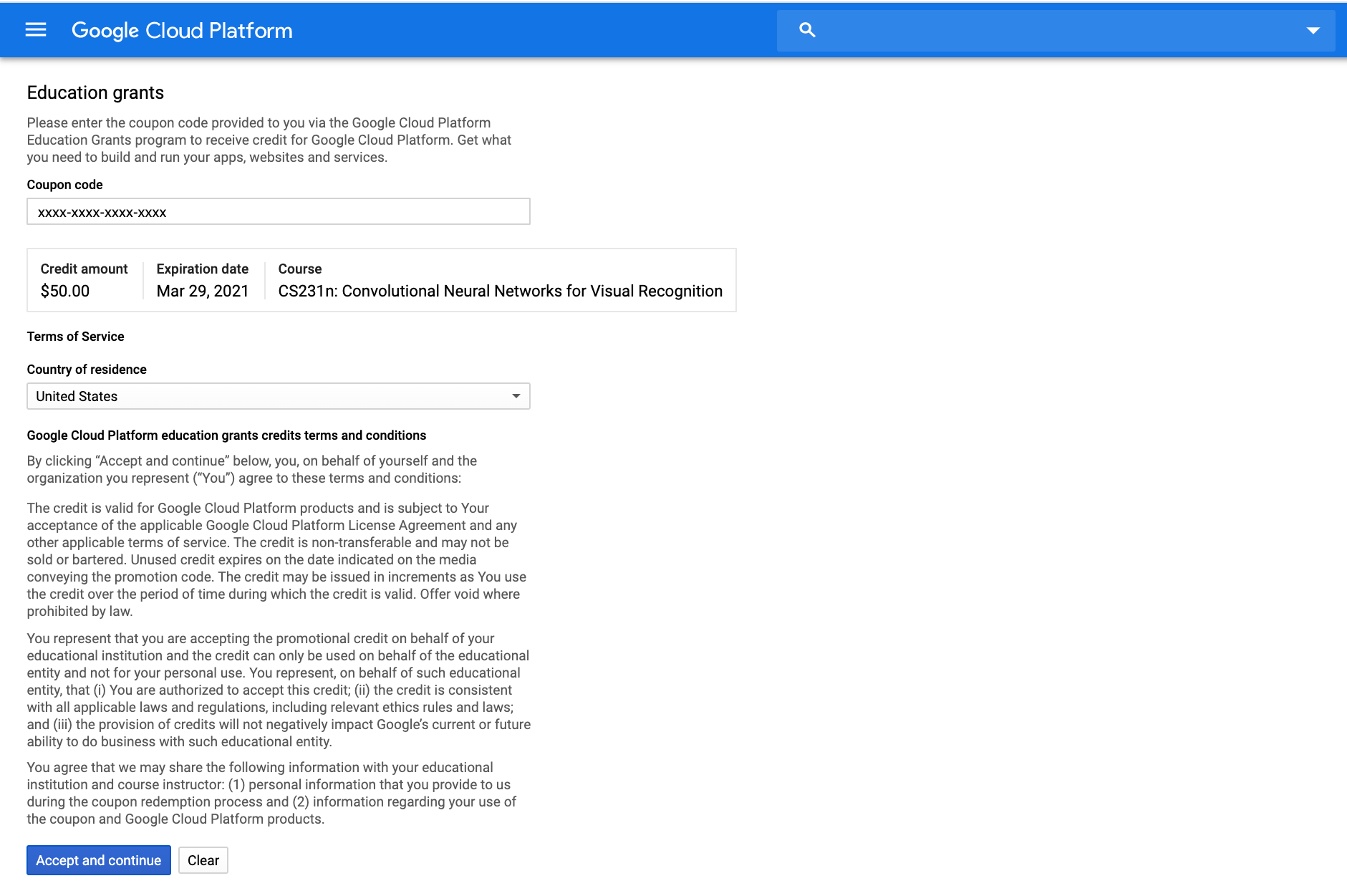
Task: Click the education grants credits terms heading
Action: click(226, 435)
